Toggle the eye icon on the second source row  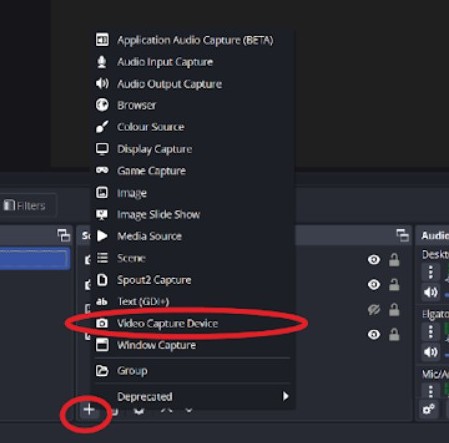pyautogui.click(x=374, y=285)
